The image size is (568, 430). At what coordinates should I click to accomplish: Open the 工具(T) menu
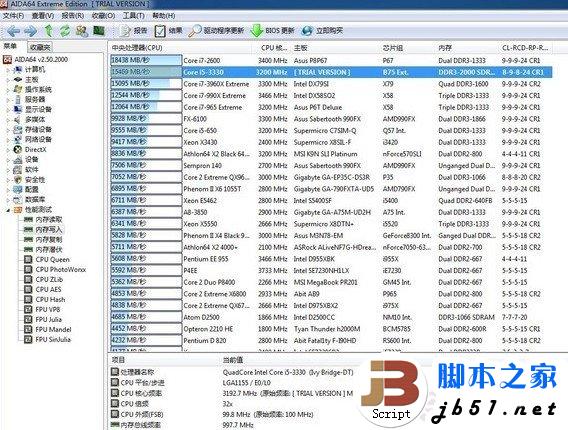(x=134, y=16)
